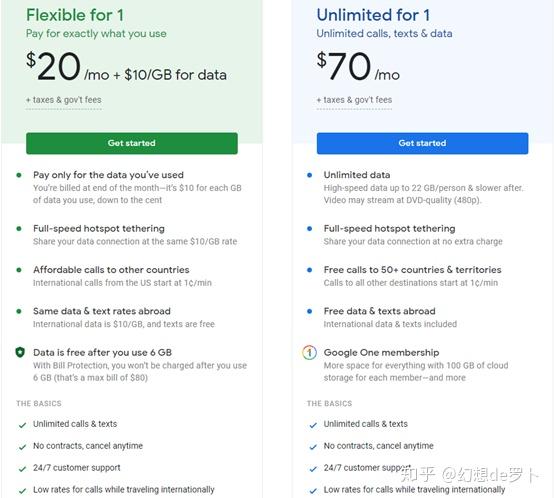Click Pay only for the data you've used
This screenshot has width=554, height=498.
[108, 175]
